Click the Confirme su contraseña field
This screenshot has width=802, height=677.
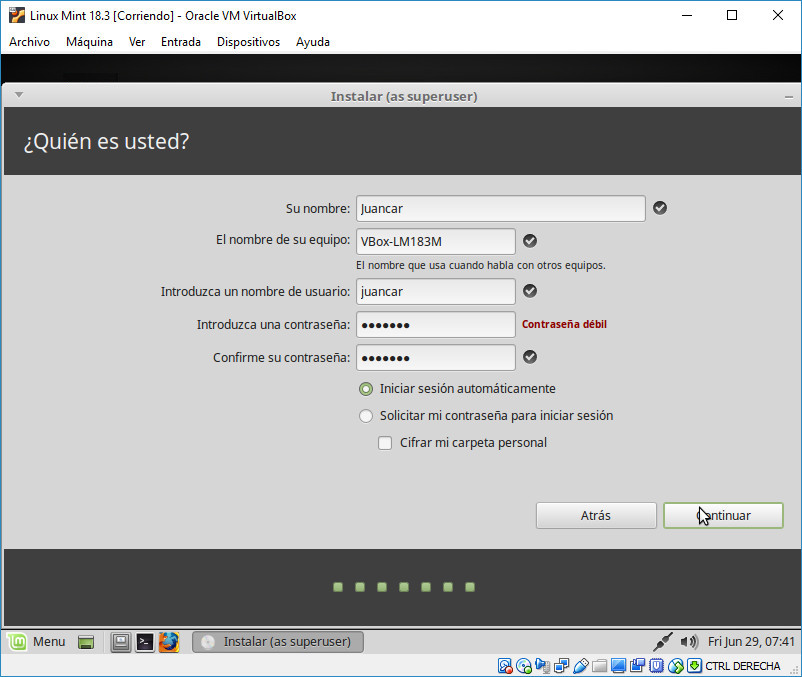tap(436, 357)
